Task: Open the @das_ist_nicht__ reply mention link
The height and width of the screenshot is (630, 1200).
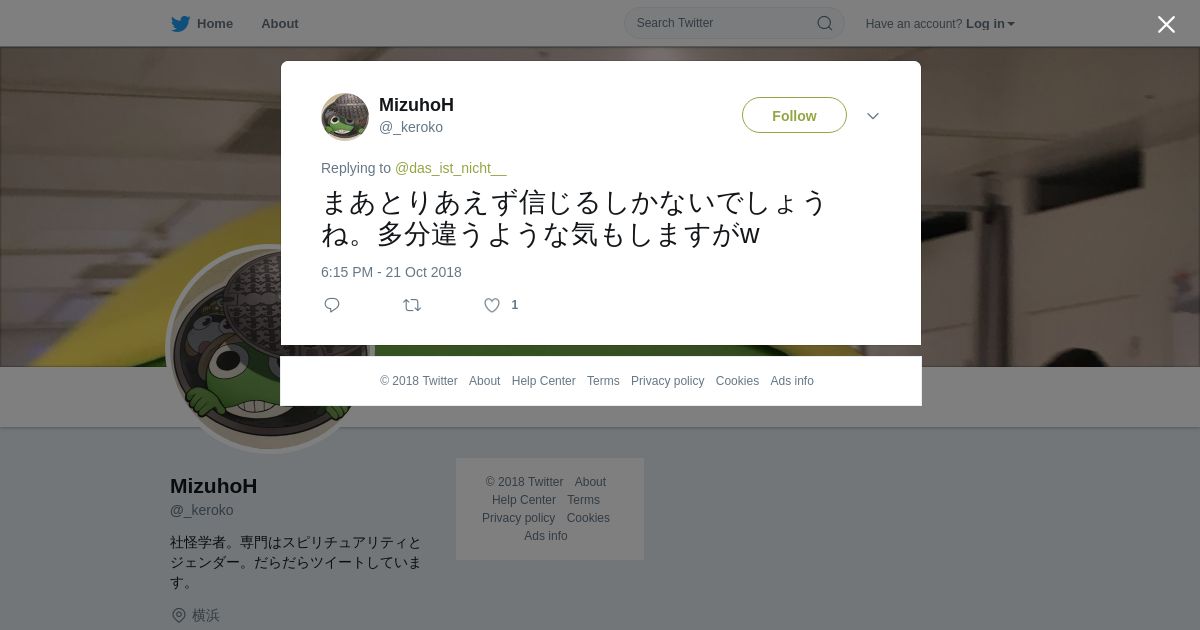Action: 450,168
